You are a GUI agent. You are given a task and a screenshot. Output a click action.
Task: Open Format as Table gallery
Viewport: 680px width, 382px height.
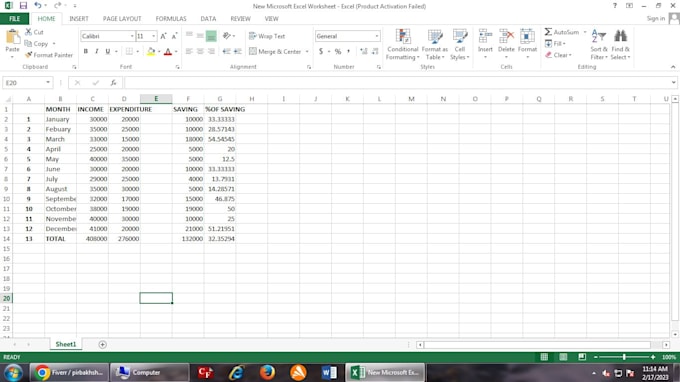coord(435,45)
